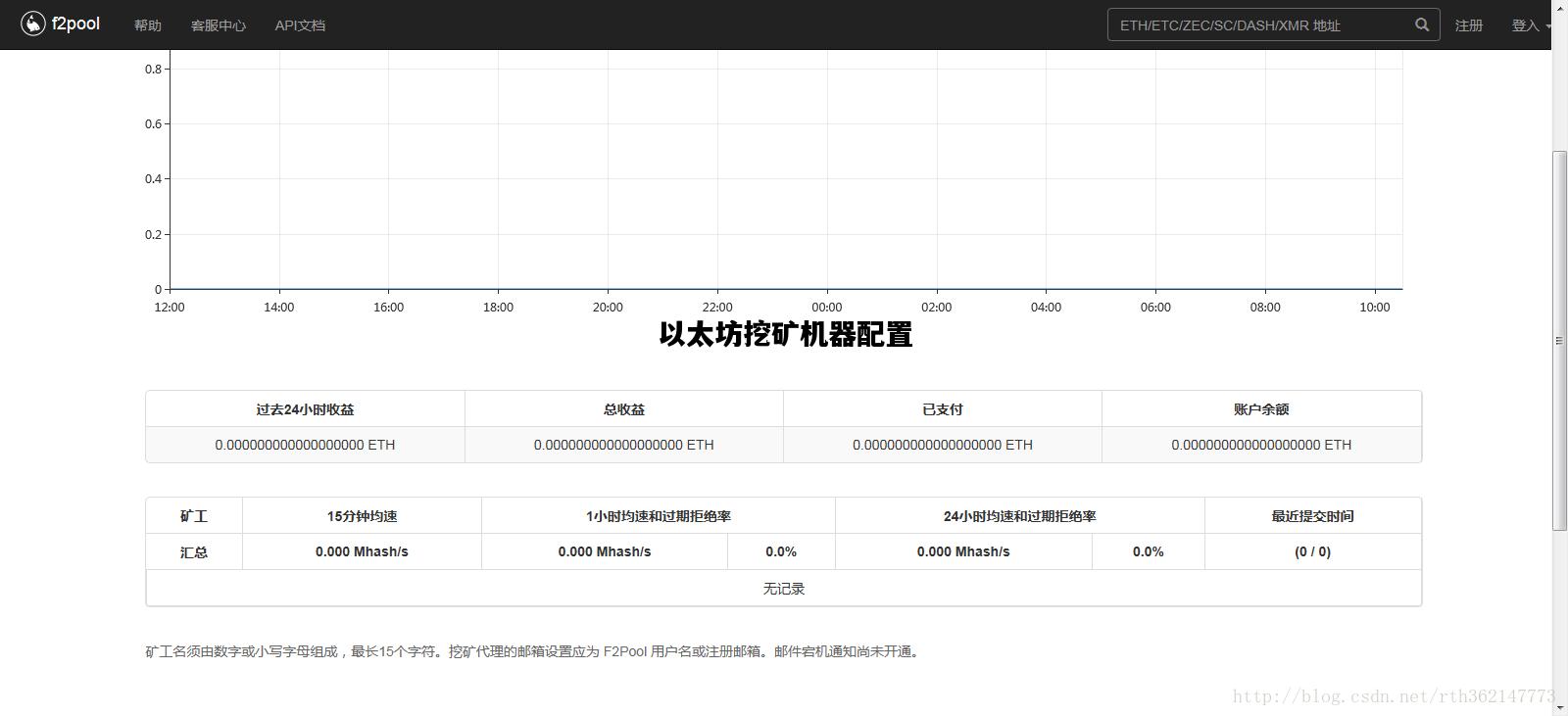Click the 15分钟均速 column header

[362, 516]
